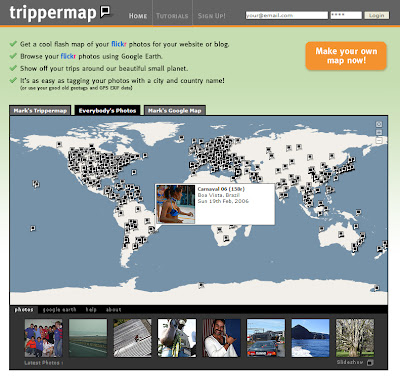Open the photo marker over Hawaii
This screenshot has width=400, height=377.
(x=36, y=184)
